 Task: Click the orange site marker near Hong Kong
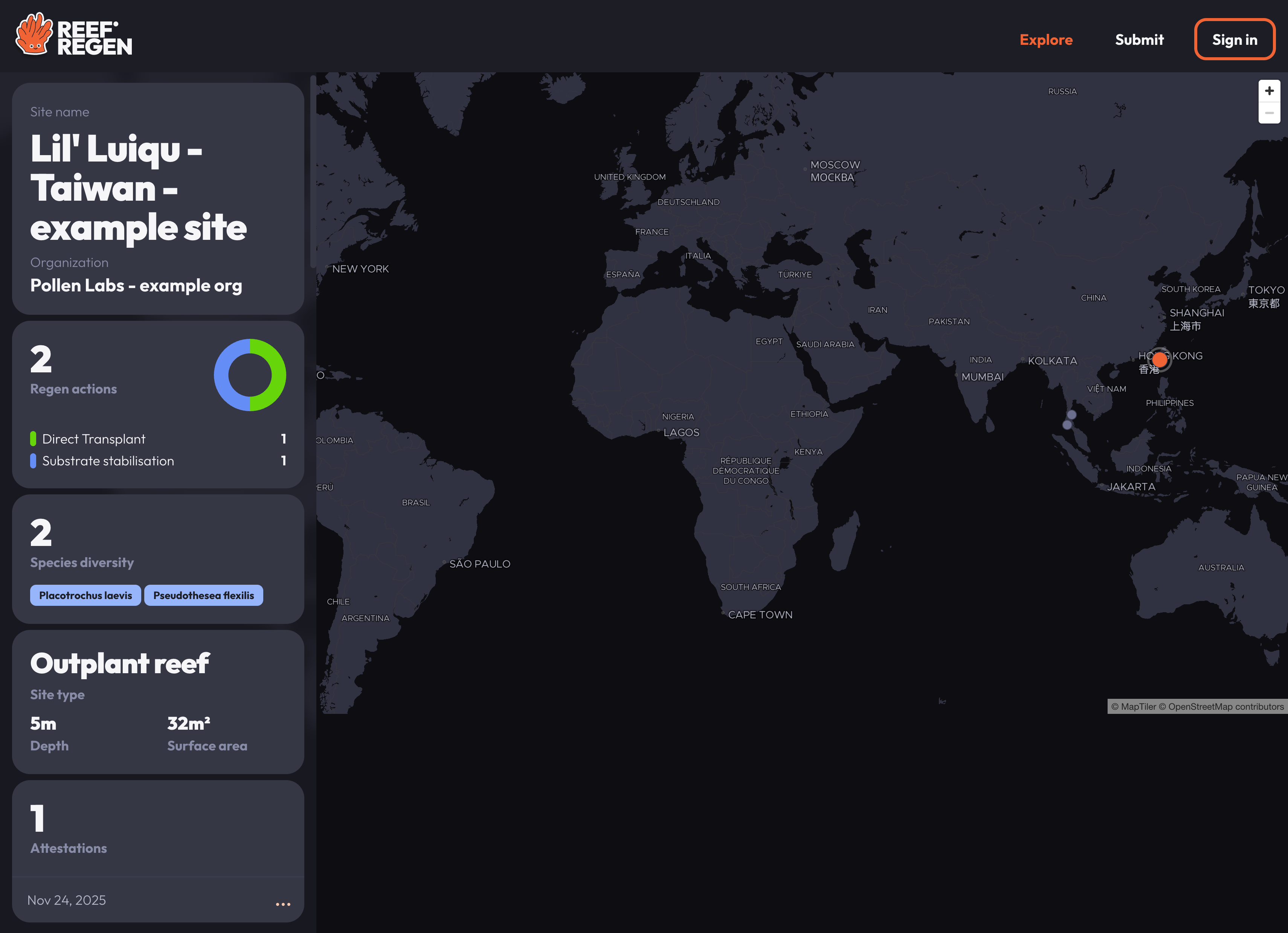(x=1159, y=360)
